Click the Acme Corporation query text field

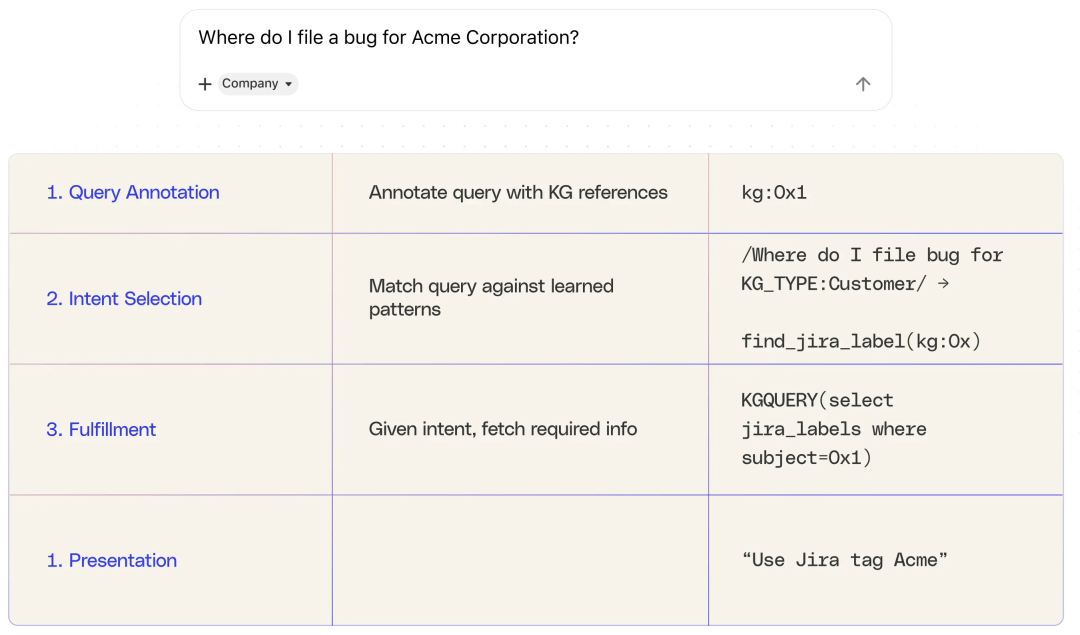(x=389, y=38)
